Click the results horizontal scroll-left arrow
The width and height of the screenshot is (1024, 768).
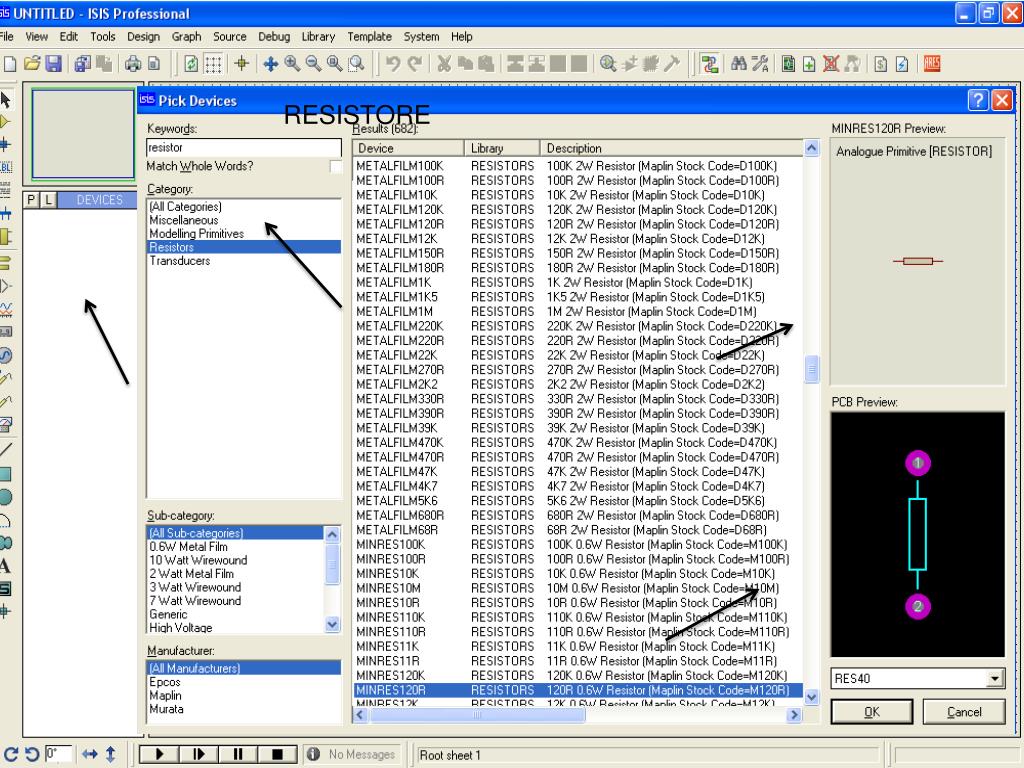pyautogui.click(x=361, y=715)
